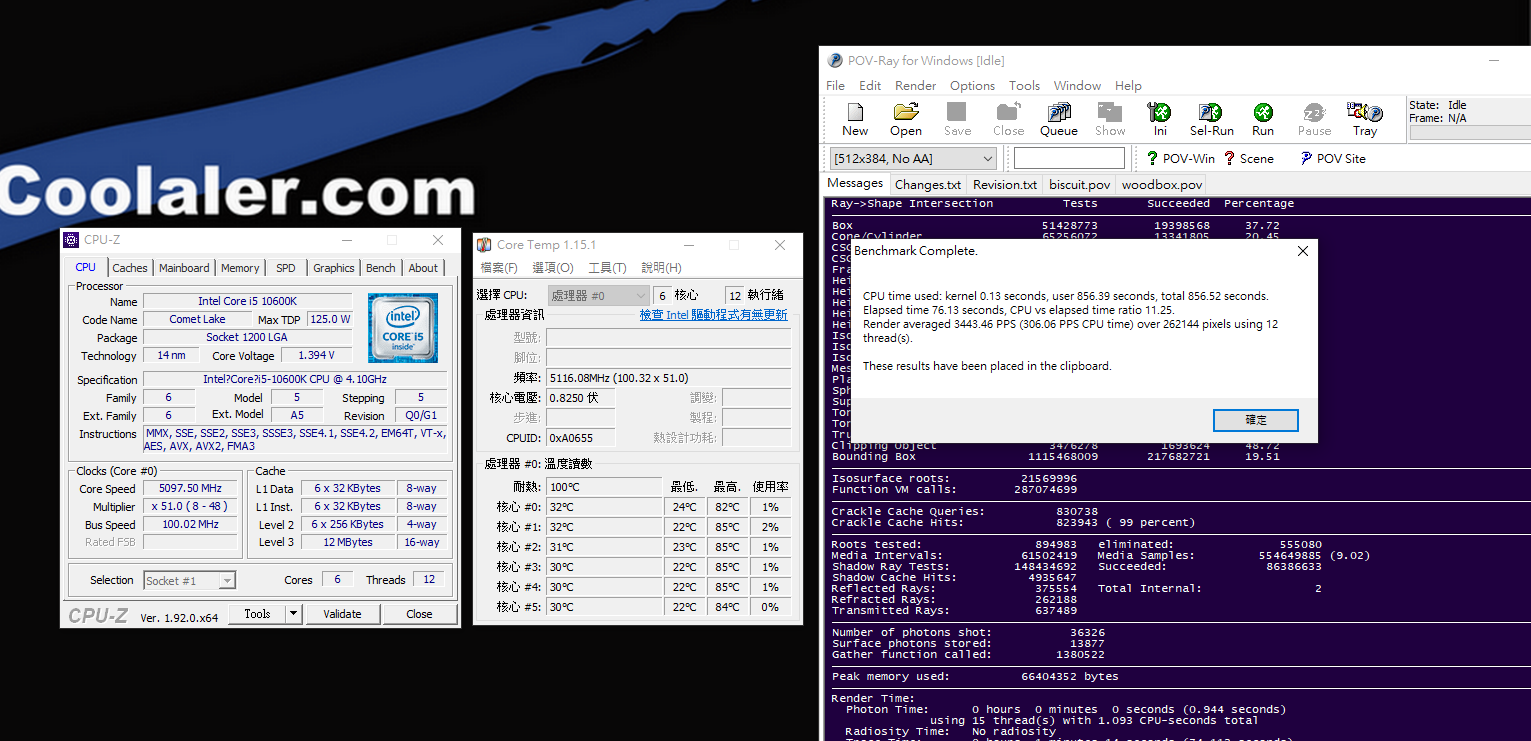
Task: Switch to the Revision.txt tab
Action: coord(1004,184)
